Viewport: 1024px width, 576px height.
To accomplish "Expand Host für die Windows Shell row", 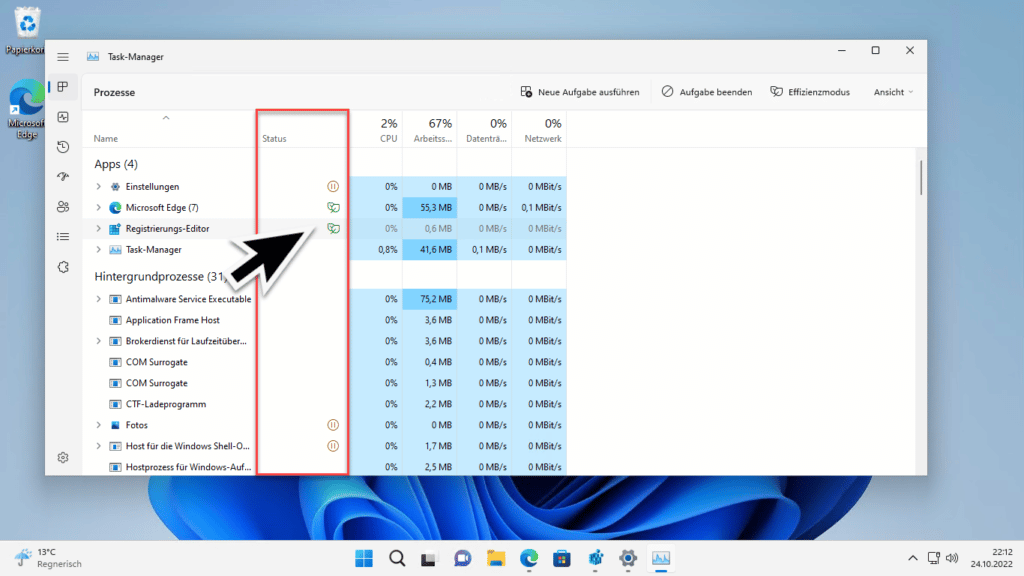I will point(99,446).
